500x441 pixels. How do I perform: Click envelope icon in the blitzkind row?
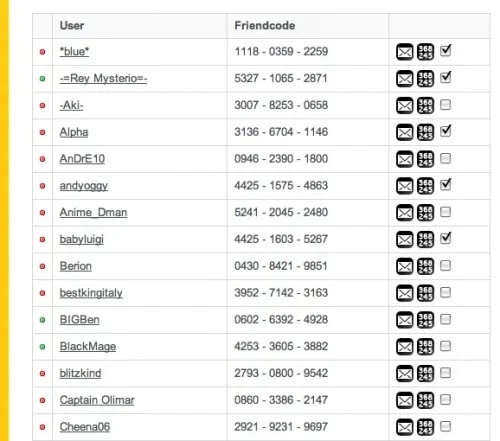point(405,374)
